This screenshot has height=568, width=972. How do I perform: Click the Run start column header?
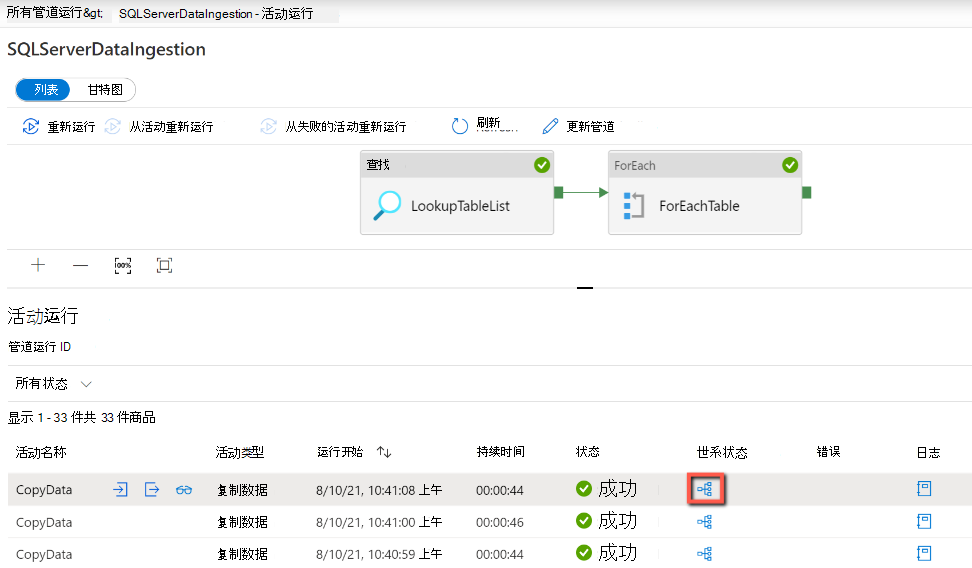(x=340, y=452)
